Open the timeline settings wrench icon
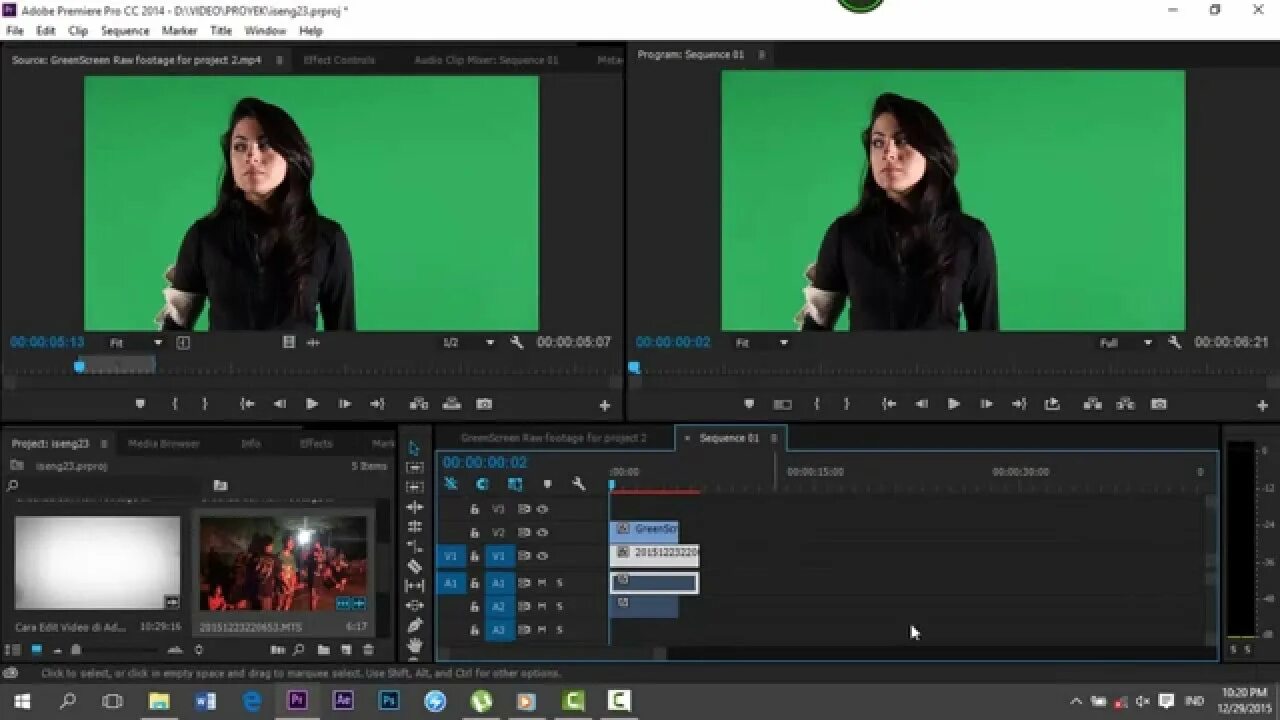 click(578, 484)
